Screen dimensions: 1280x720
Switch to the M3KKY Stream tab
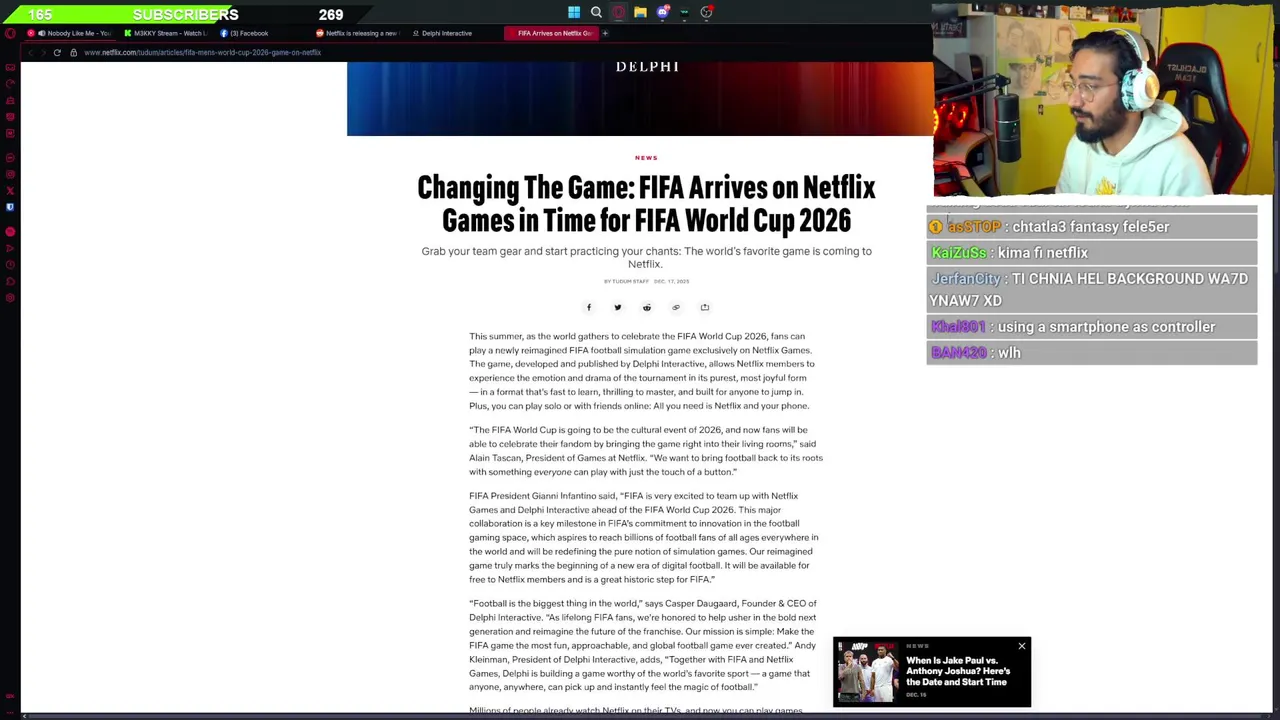[167, 33]
